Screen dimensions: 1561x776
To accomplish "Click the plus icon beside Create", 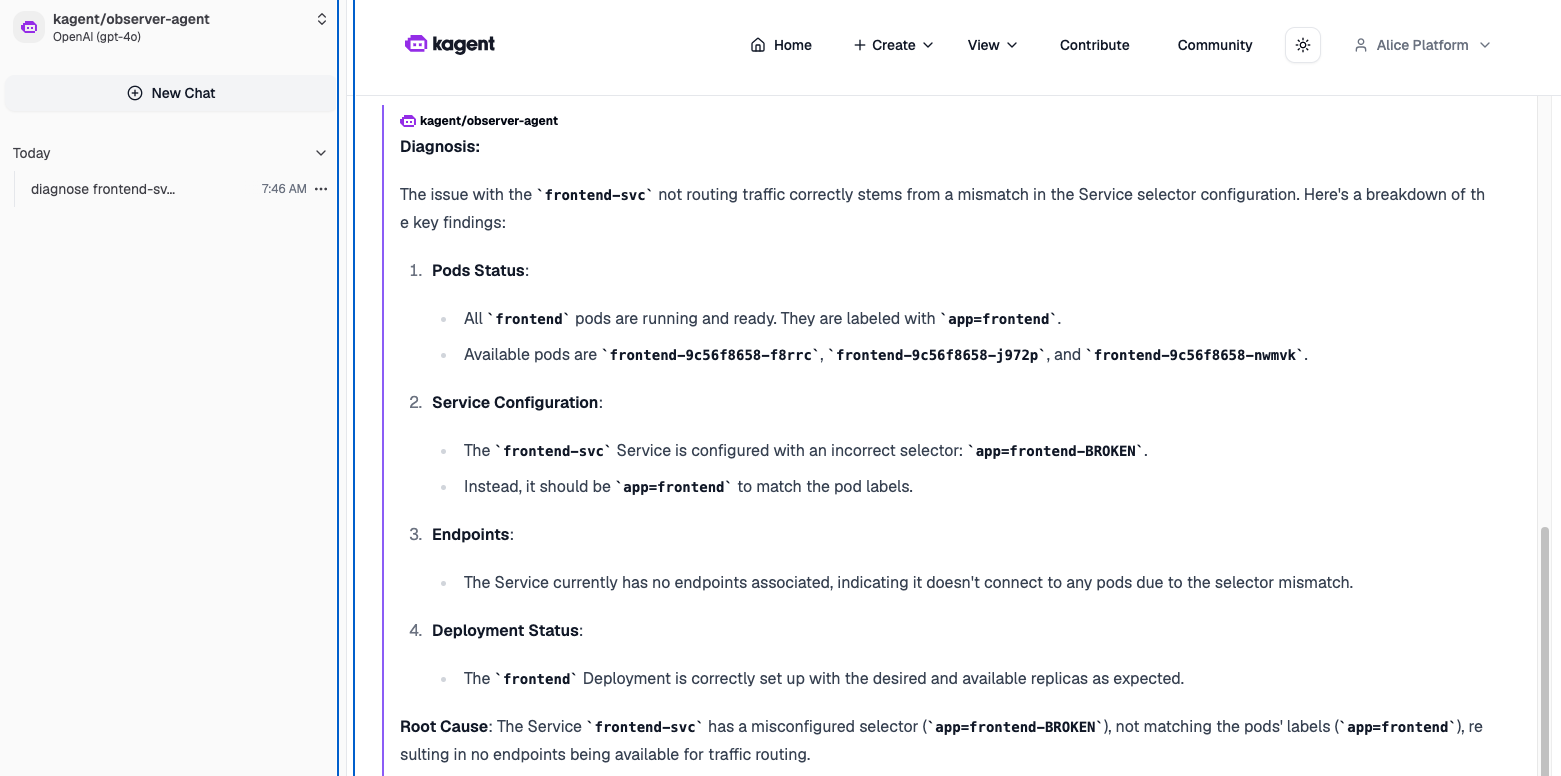I will (859, 45).
